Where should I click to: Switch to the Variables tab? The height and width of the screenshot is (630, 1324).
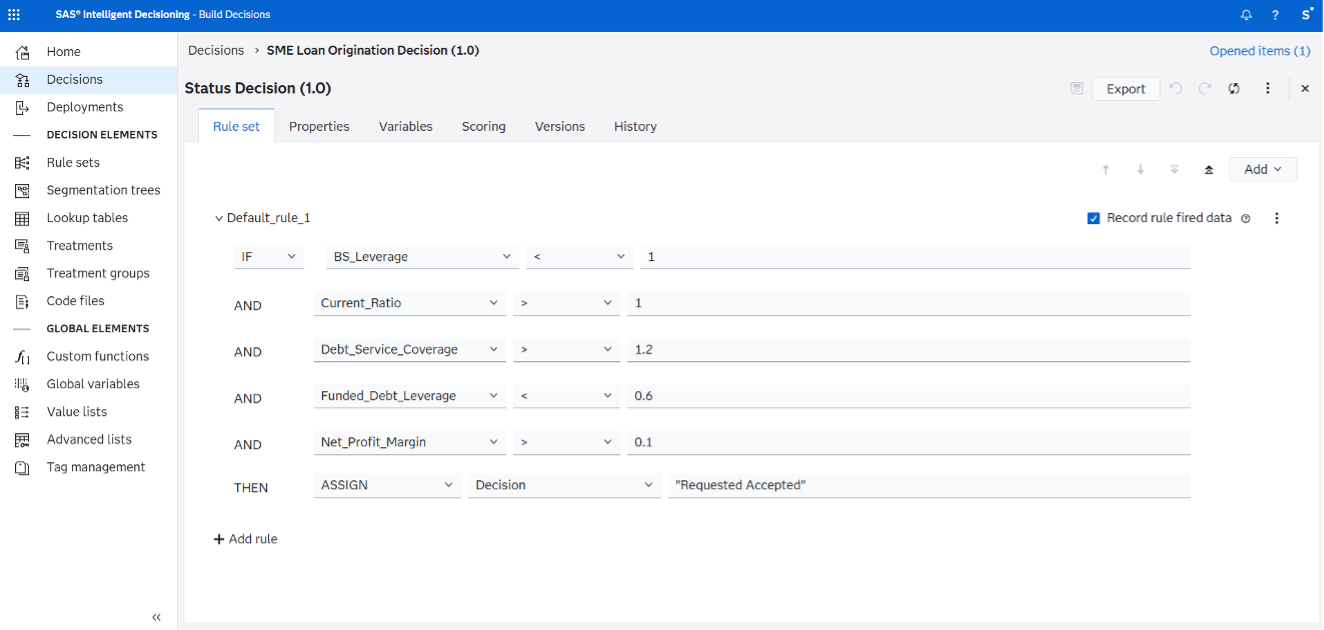(406, 126)
